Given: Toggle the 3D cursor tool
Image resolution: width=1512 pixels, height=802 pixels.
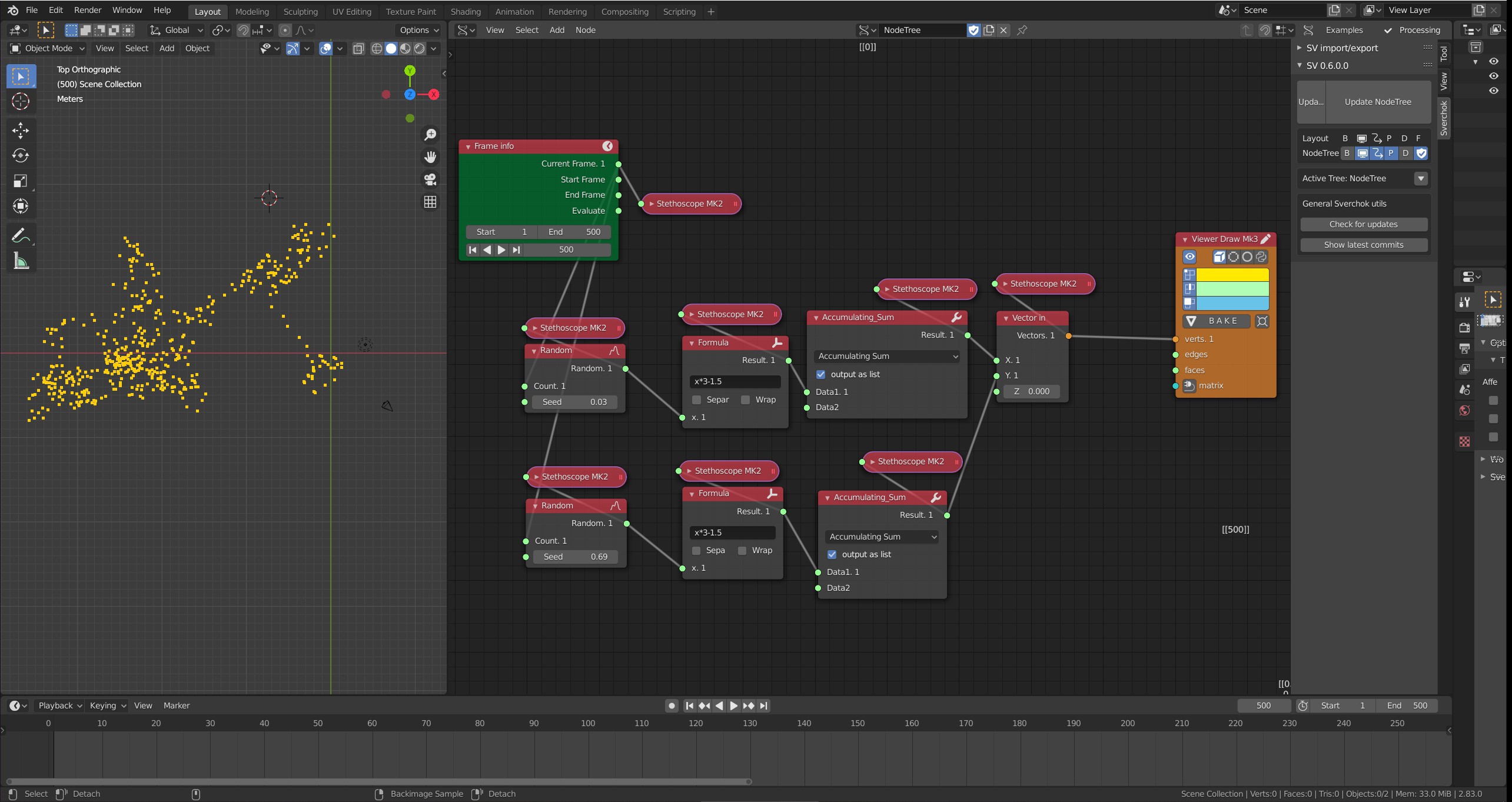Looking at the screenshot, I should pos(21,101).
